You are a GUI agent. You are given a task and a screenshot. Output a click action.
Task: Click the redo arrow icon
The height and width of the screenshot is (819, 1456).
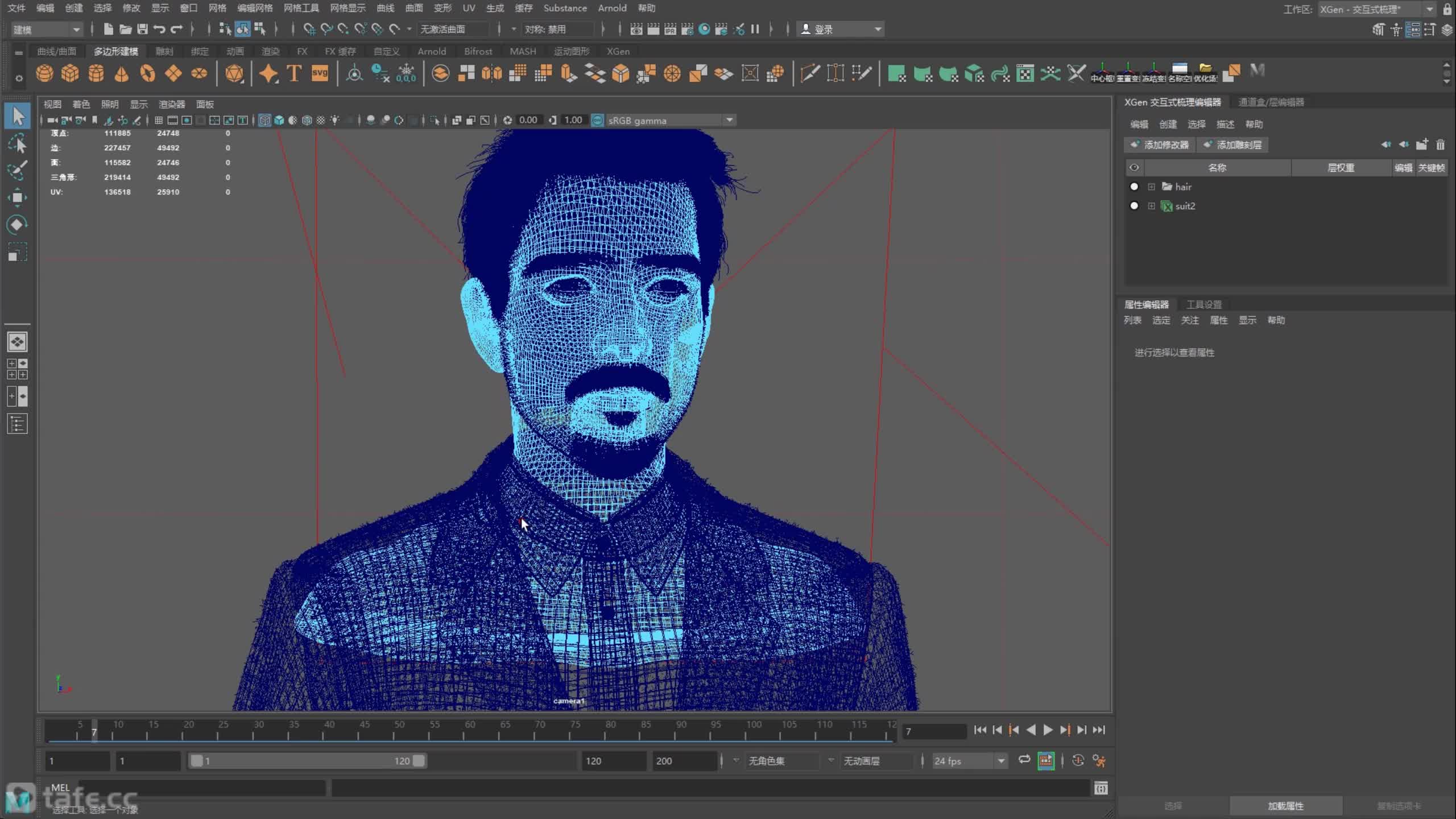[177, 29]
